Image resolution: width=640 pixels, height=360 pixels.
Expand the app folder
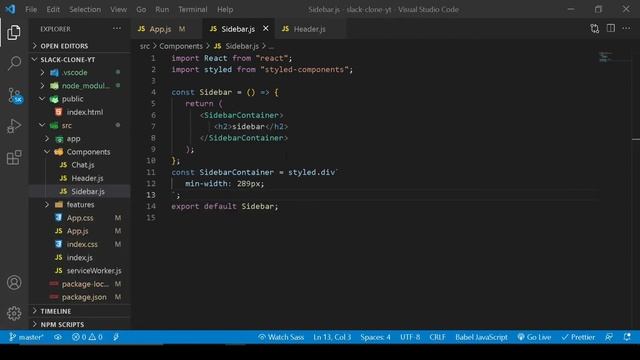click(80, 139)
